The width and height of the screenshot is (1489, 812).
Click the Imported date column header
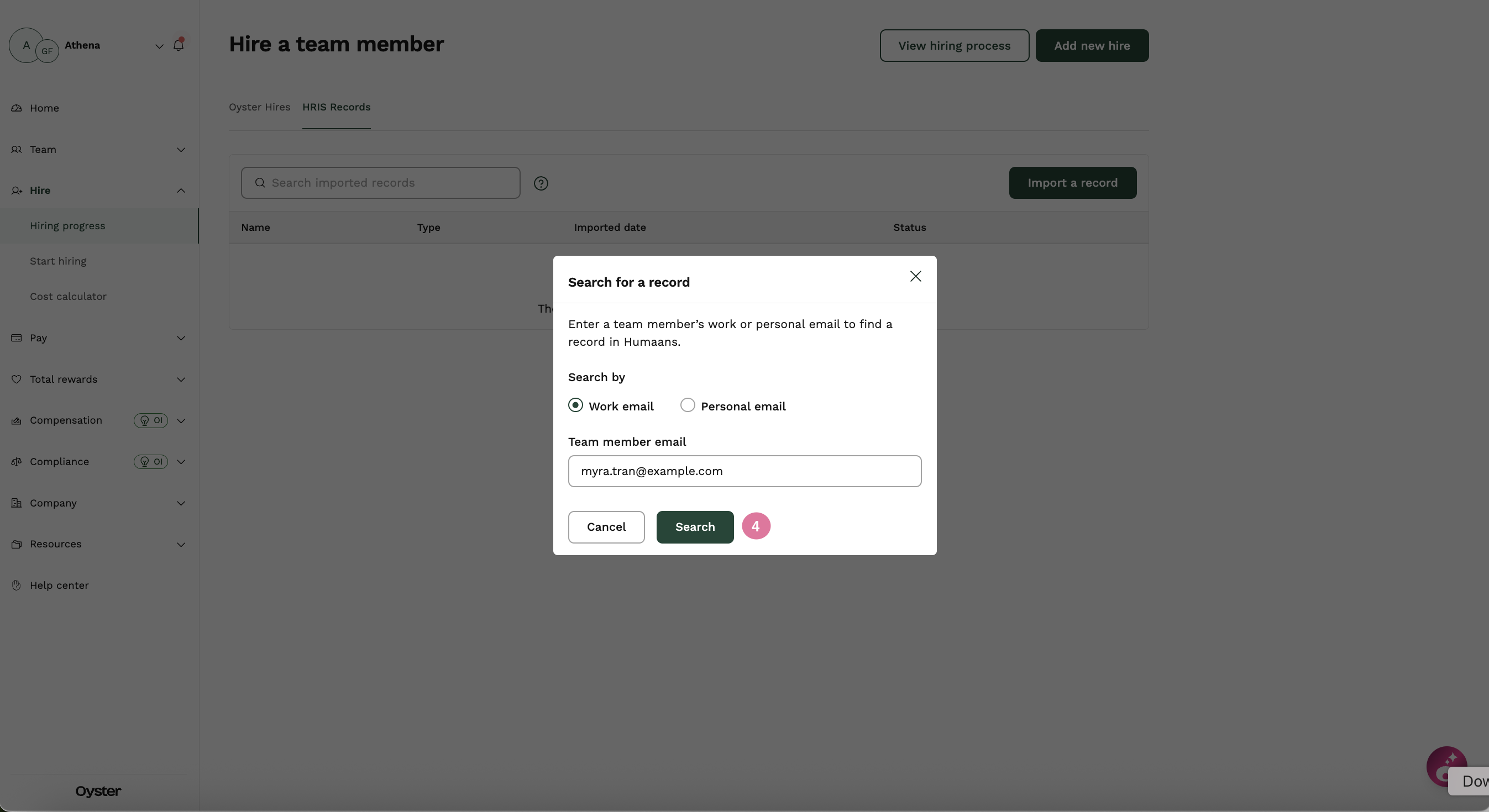point(610,228)
